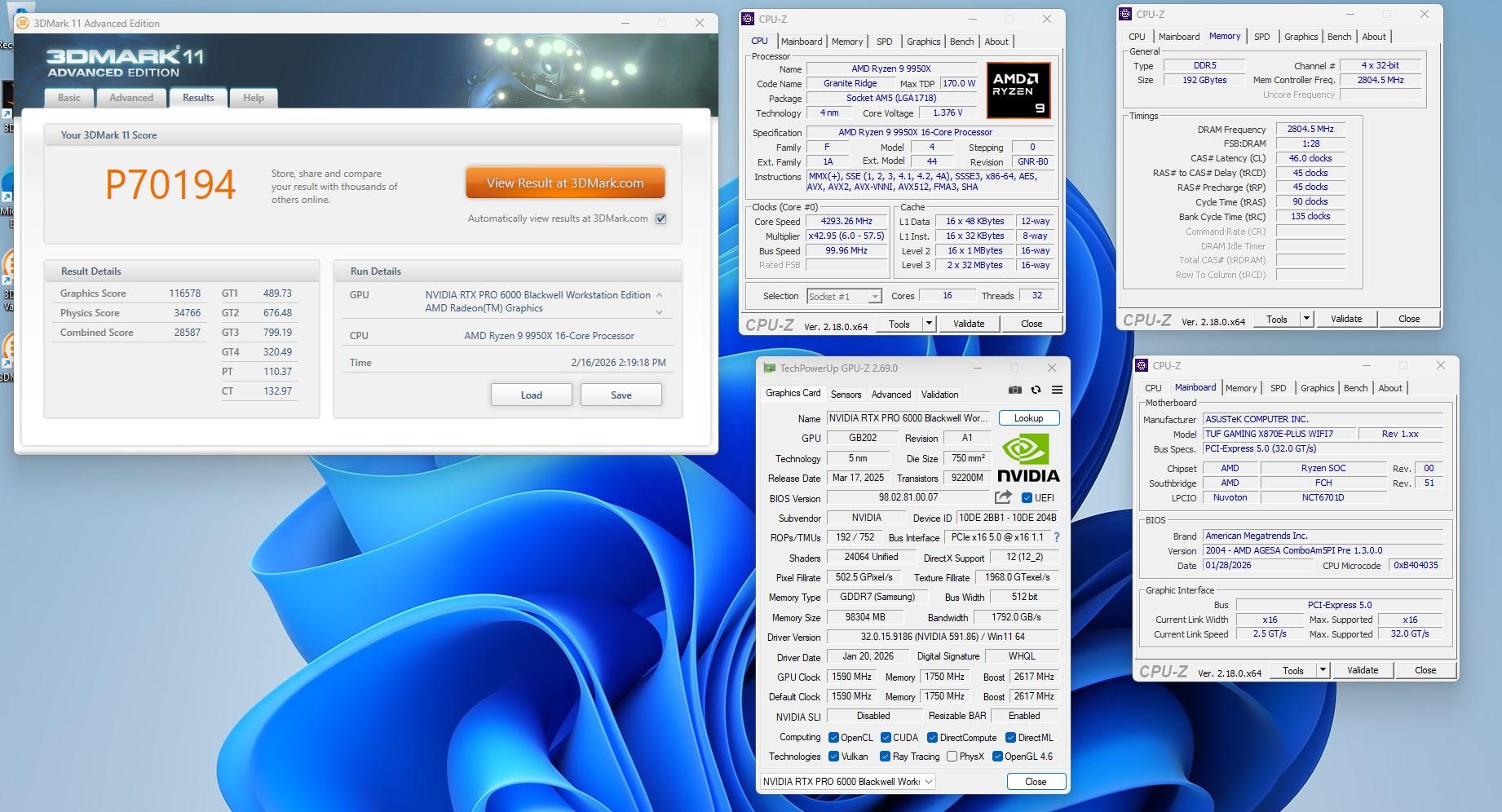Screen dimensions: 1502x812
Task: Click the GPU-Z title bar app icon
Action: (x=769, y=368)
